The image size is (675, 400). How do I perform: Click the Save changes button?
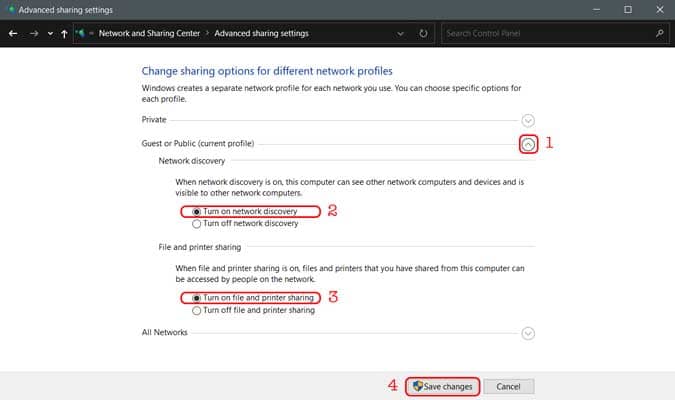click(442, 386)
